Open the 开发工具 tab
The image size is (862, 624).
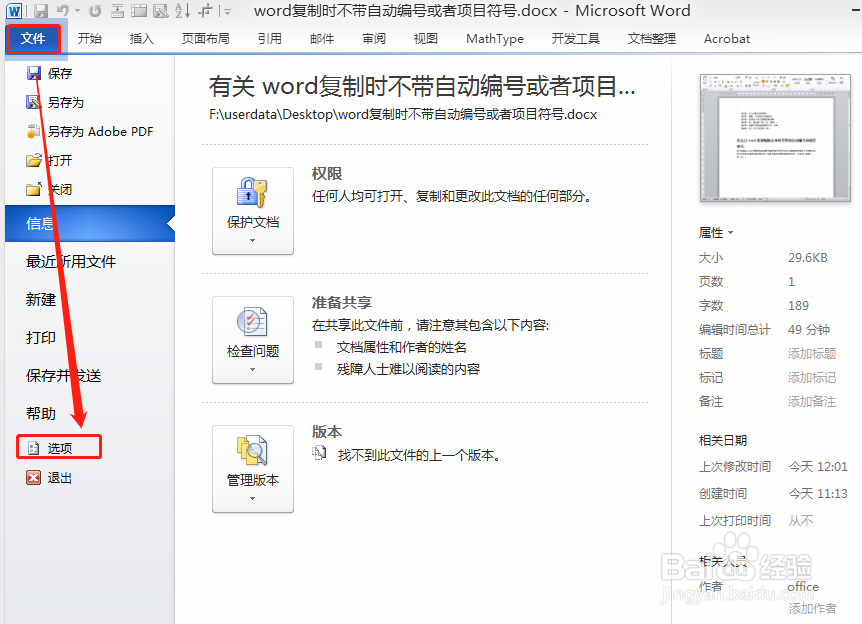(x=576, y=38)
